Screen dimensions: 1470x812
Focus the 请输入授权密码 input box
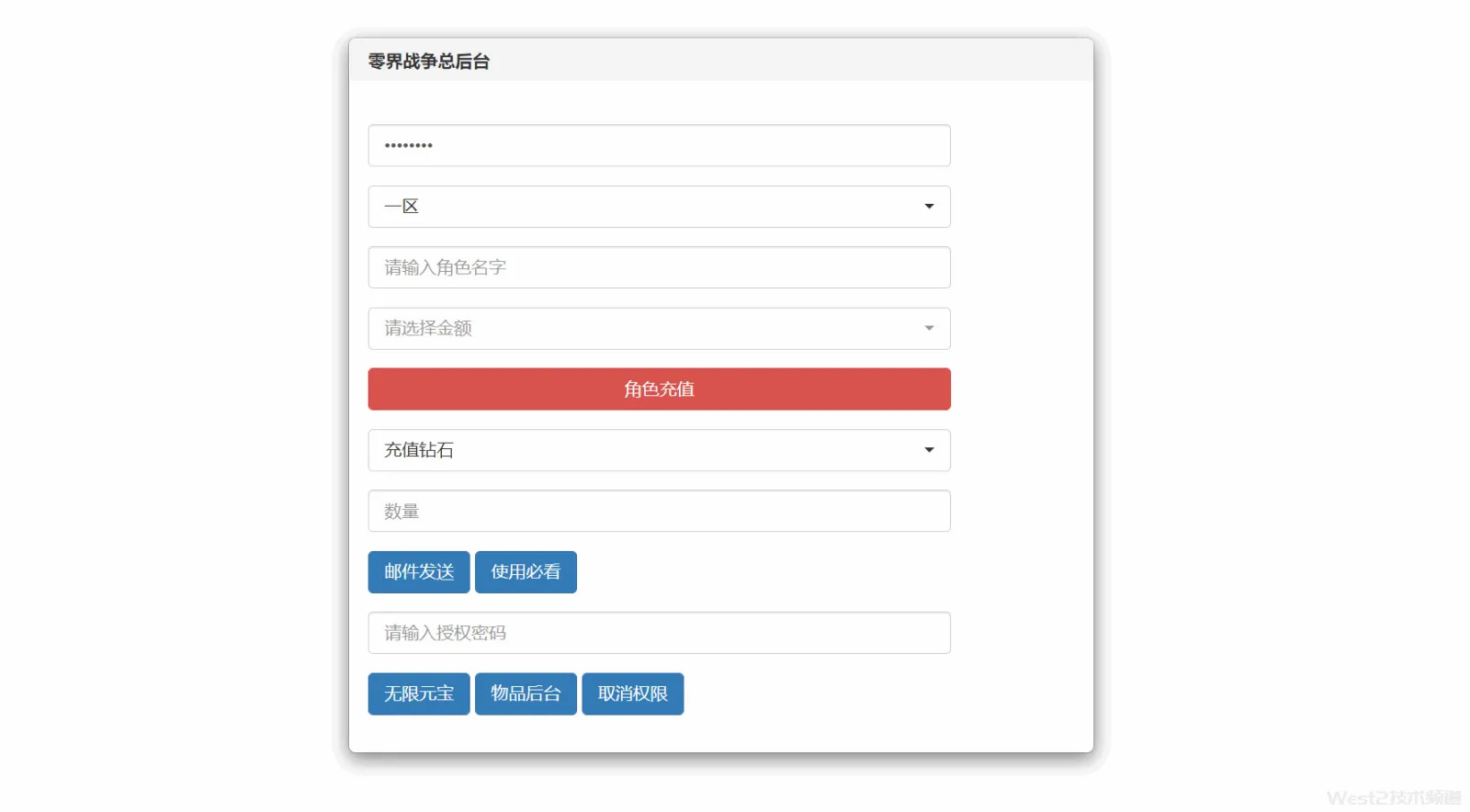(x=659, y=633)
